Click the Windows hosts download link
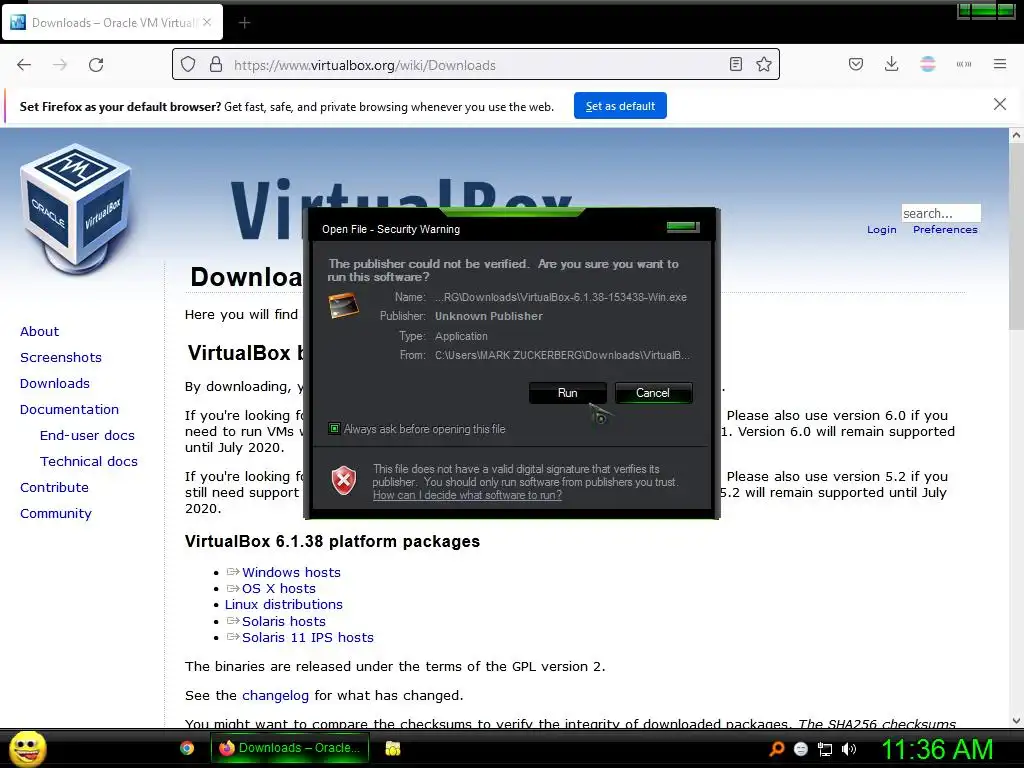1024x768 pixels. (x=291, y=572)
